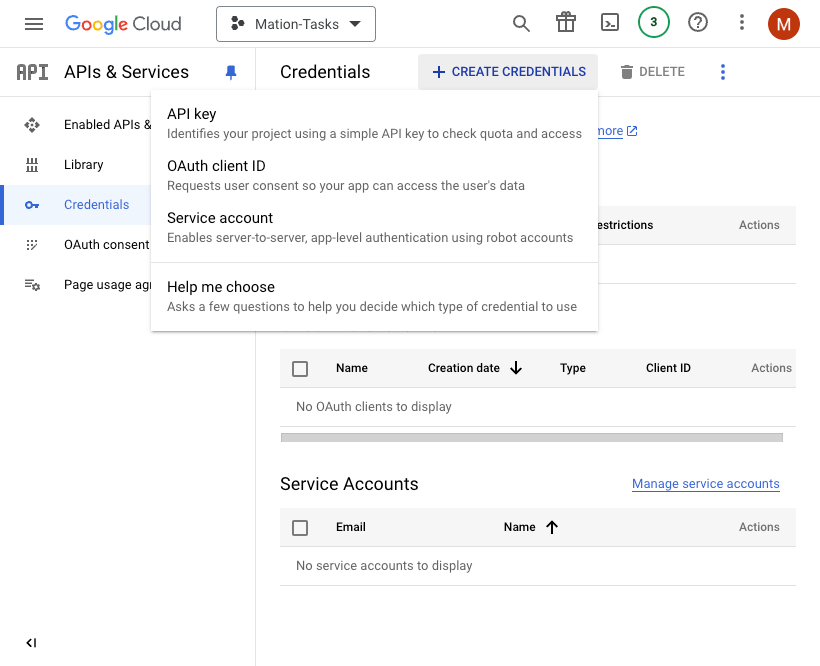Click the horizontal scrollbar under OAuth table
This screenshot has height=666, width=820.
(532, 438)
